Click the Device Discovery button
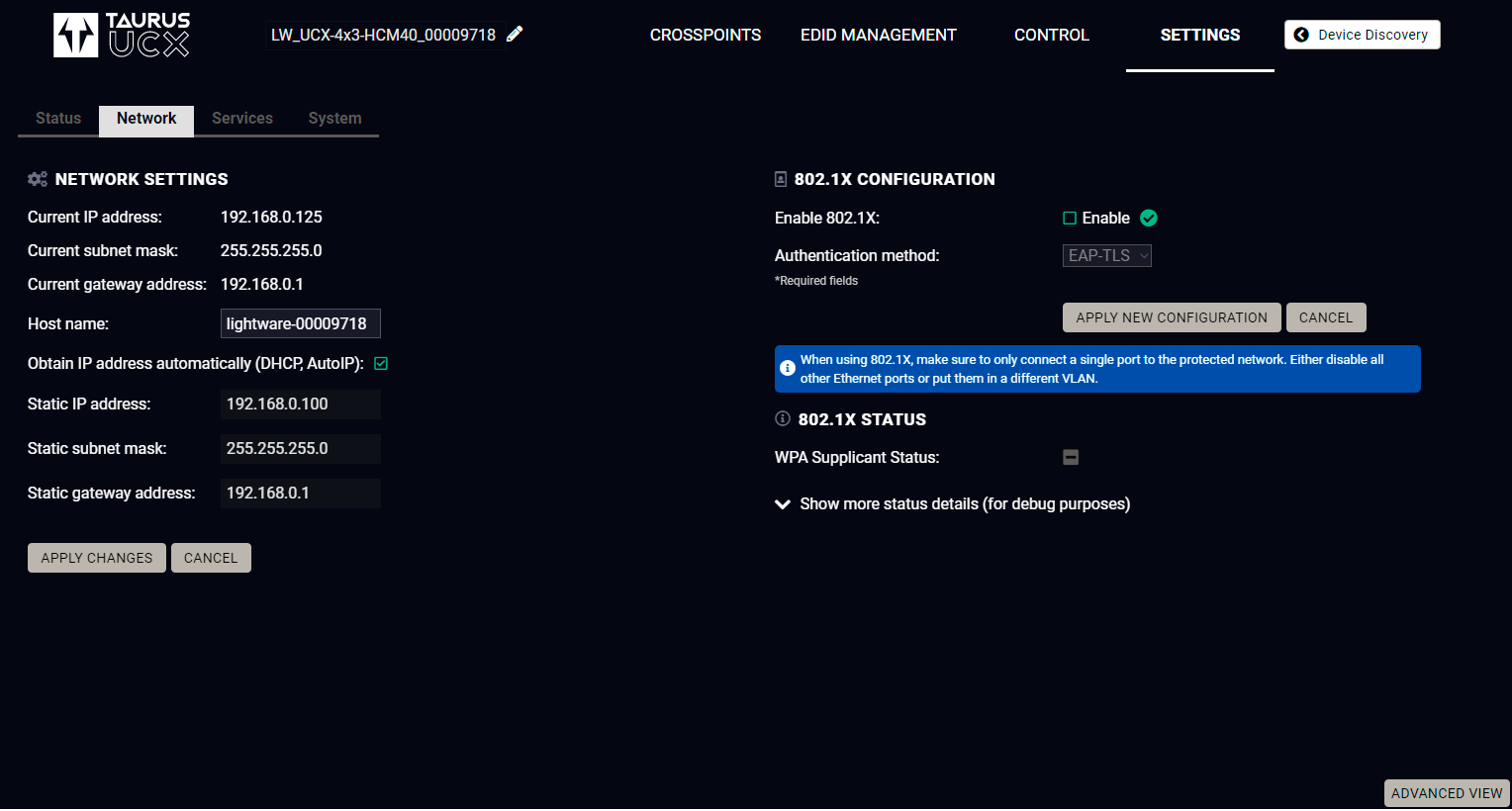 pyautogui.click(x=1362, y=35)
